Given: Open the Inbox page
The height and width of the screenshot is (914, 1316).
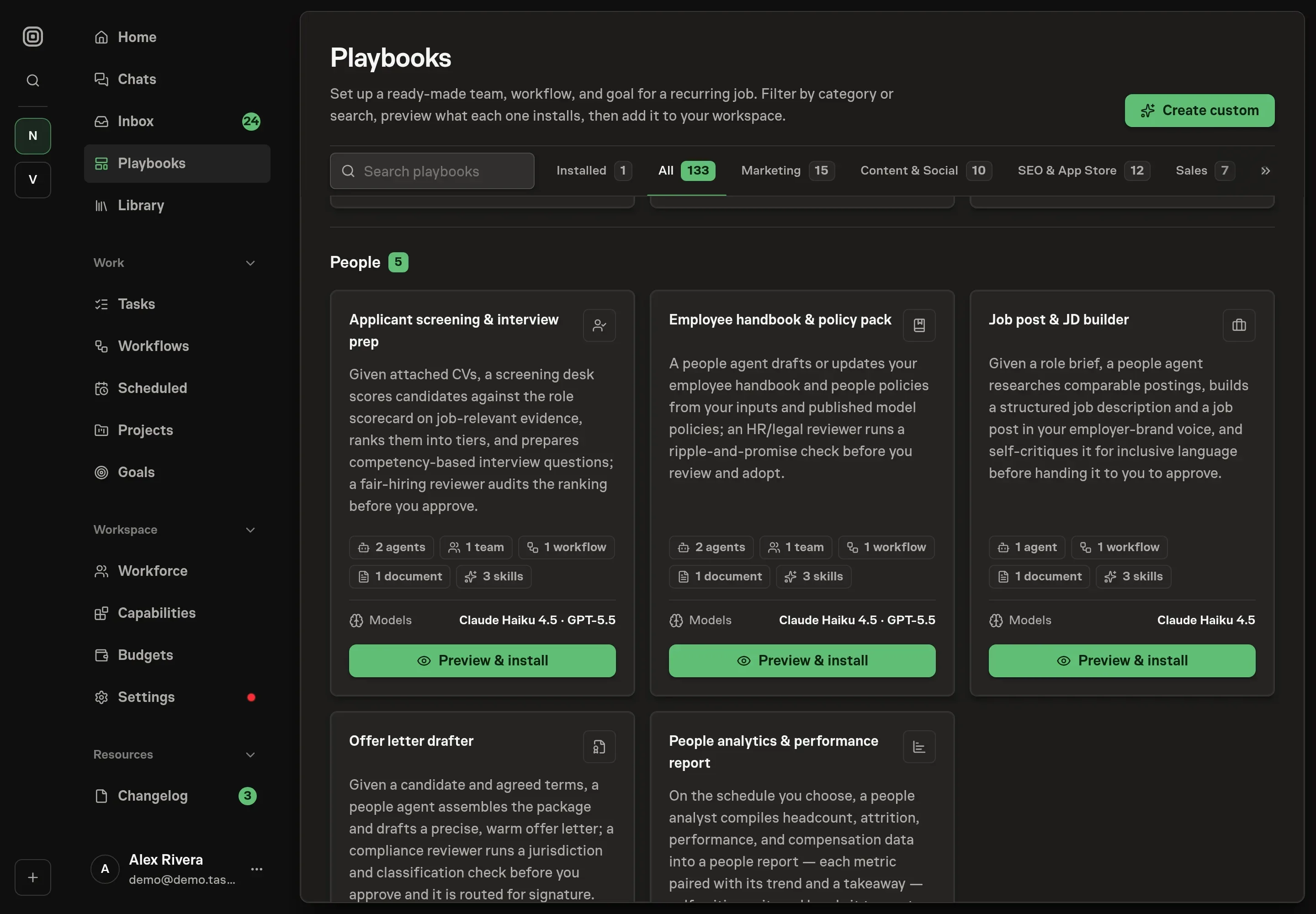Looking at the screenshot, I should (177, 122).
